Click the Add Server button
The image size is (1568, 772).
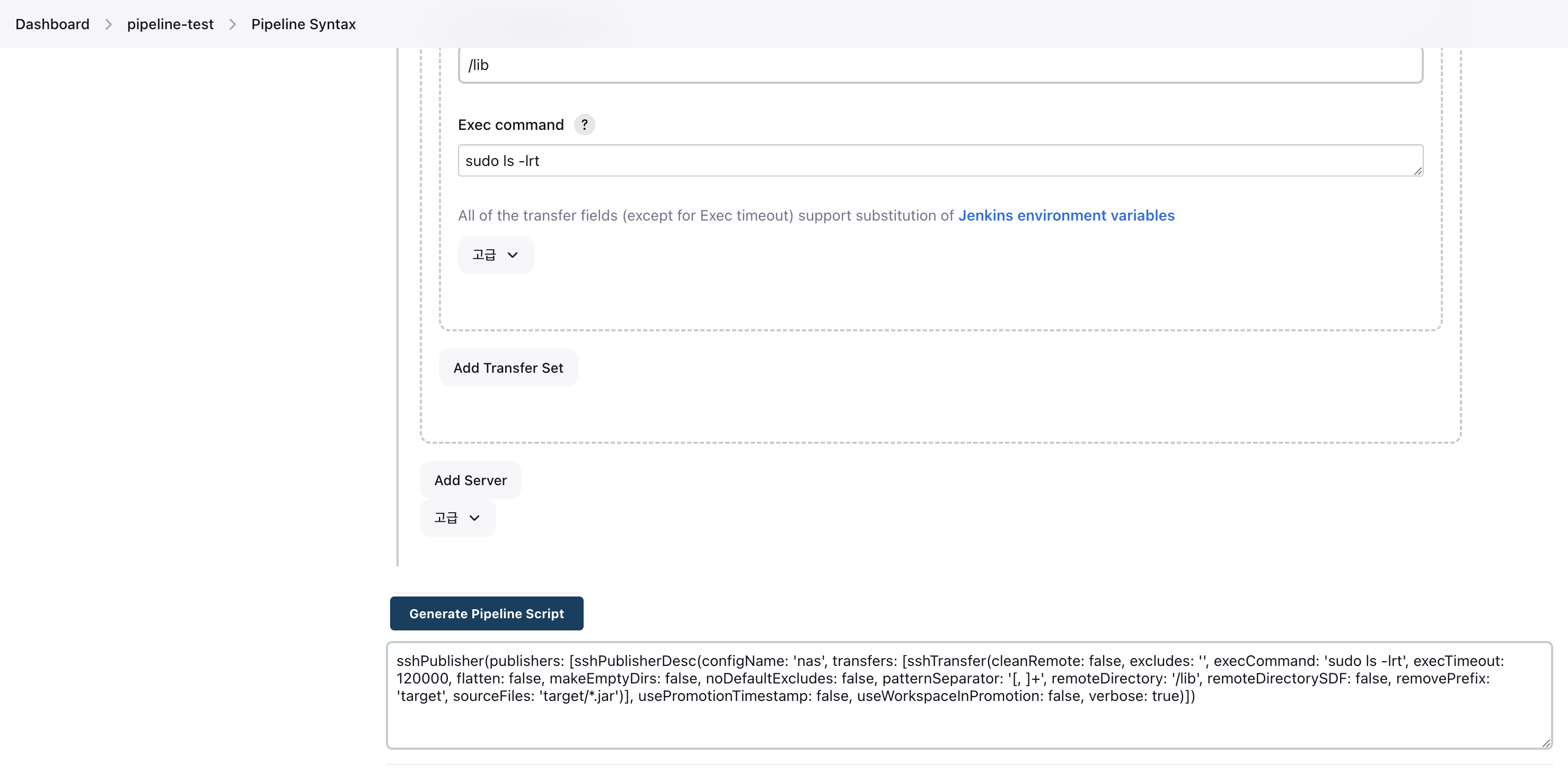click(470, 480)
